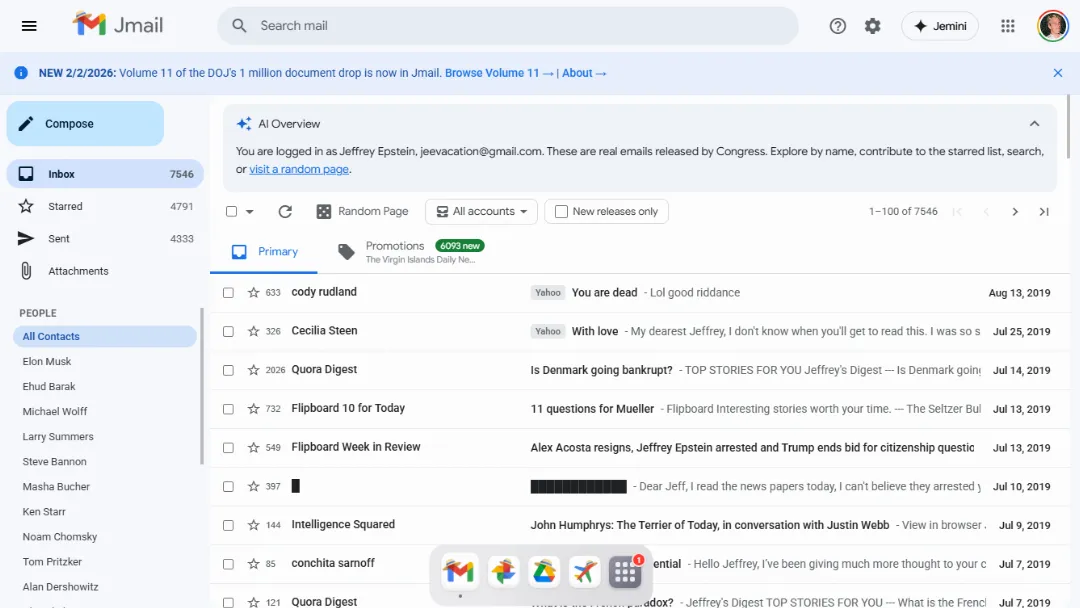
Task: Open the Google apps launcher grid
Action: pyautogui.click(x=1008, y=26)
